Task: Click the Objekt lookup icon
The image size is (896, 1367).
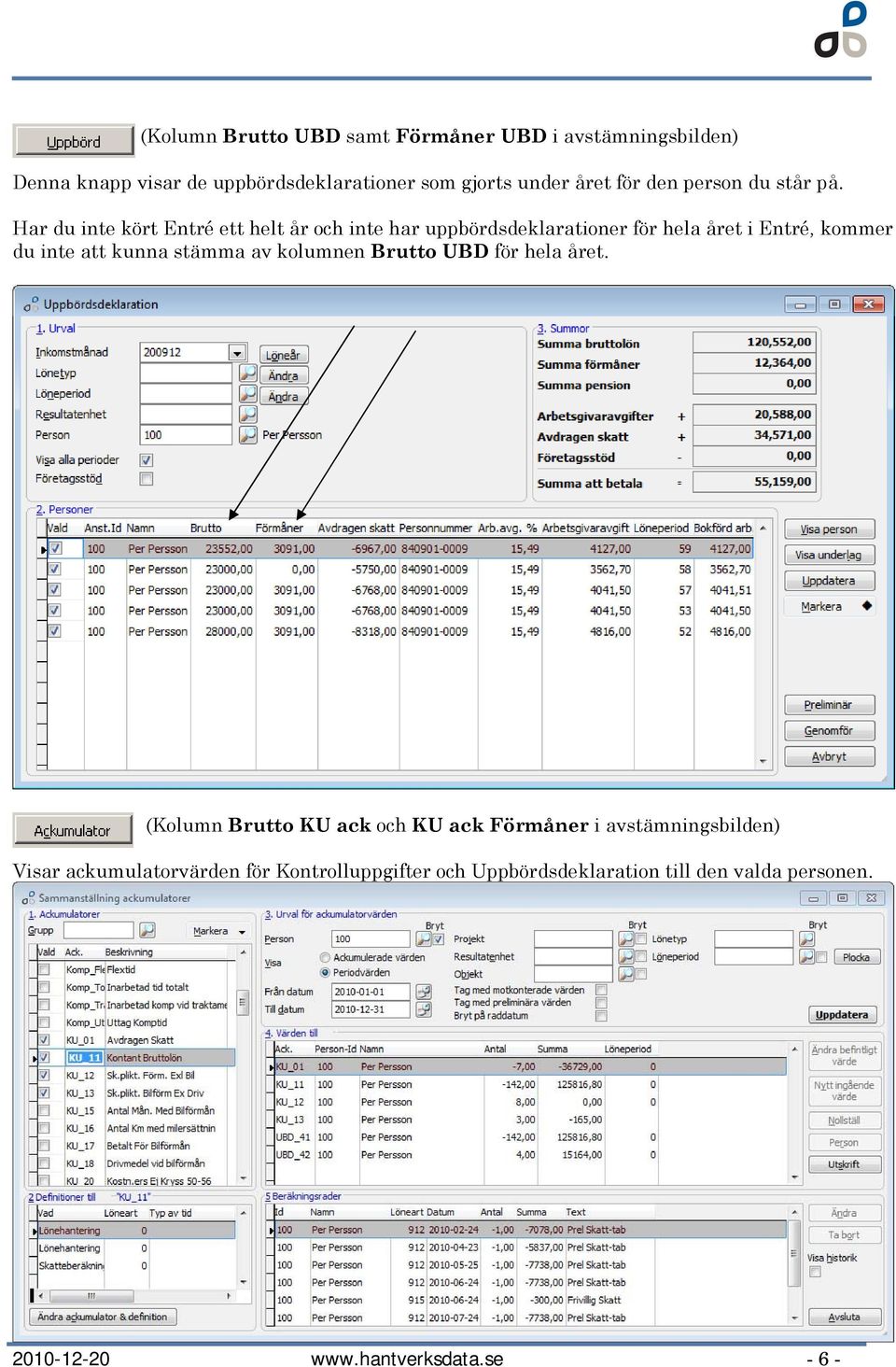Action: click(626, 974)
